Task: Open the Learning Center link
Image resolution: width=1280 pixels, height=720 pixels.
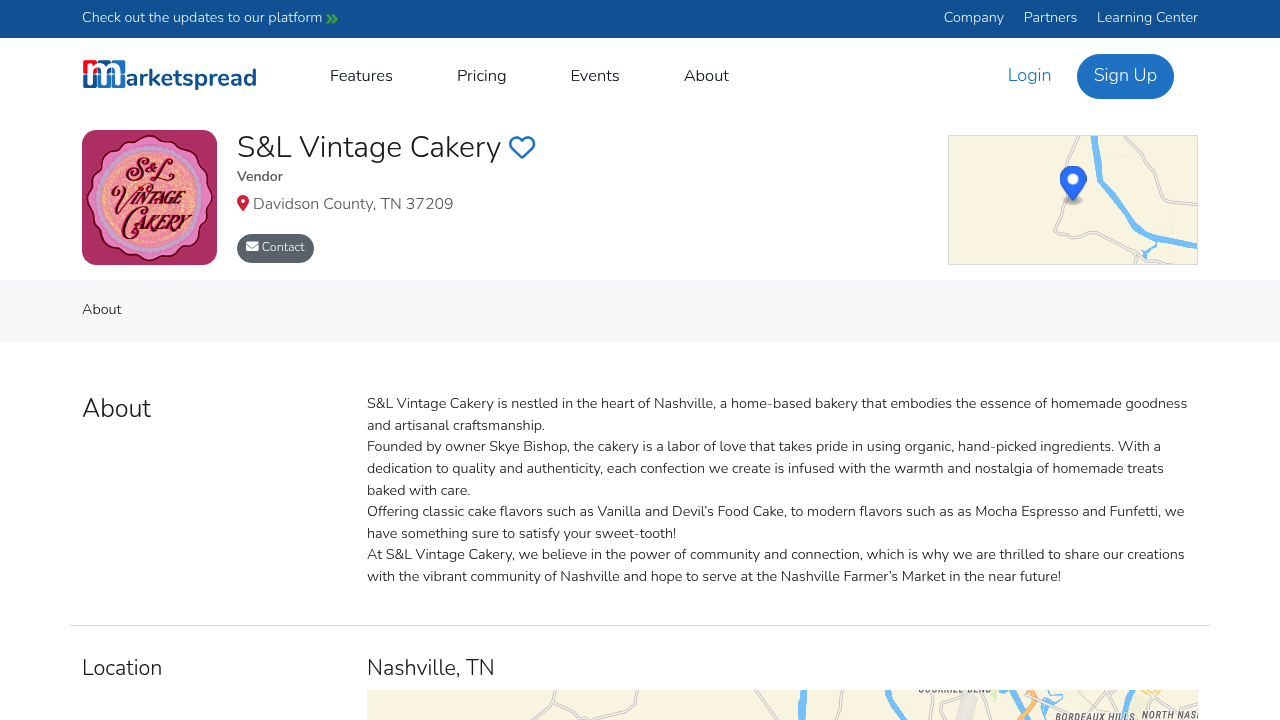Action: tap(1147, 16)
